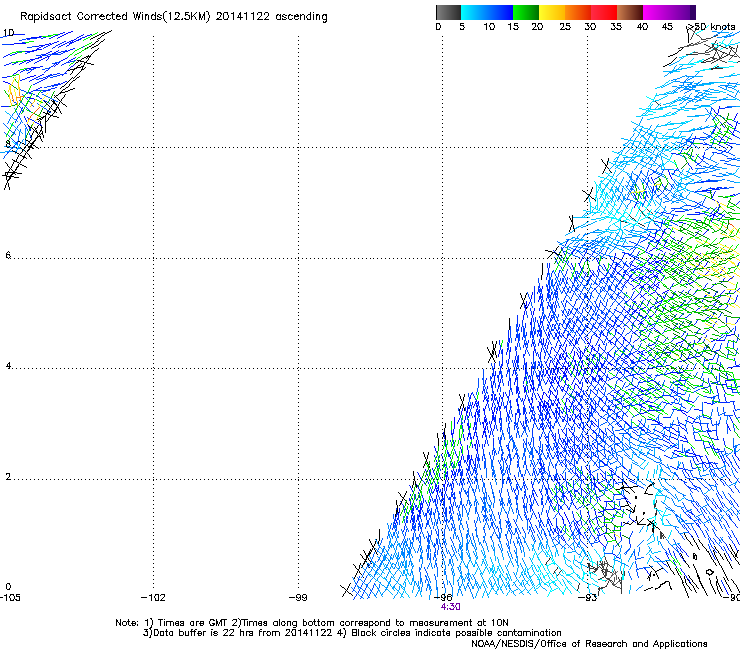This screenshot has height=650, width=740.
Task: Click the brown 35-40 knots color swatch
Action: click(x=630, y=12)
